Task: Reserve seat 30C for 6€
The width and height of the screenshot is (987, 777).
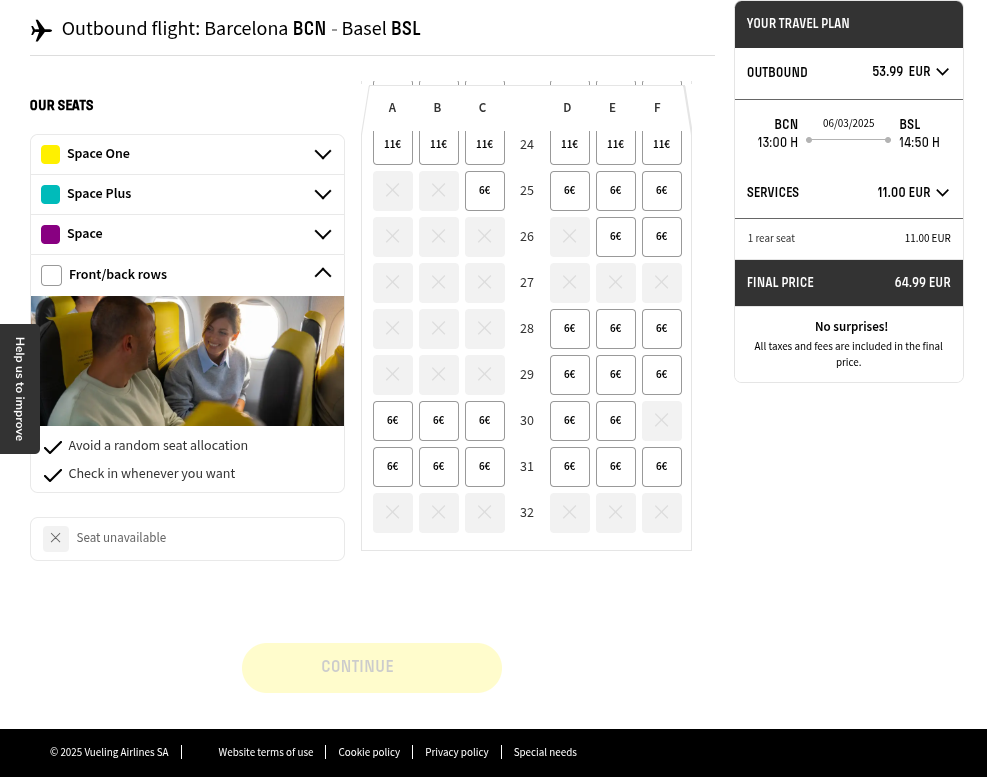Action: pyautogui.click(x=485, y=421)
